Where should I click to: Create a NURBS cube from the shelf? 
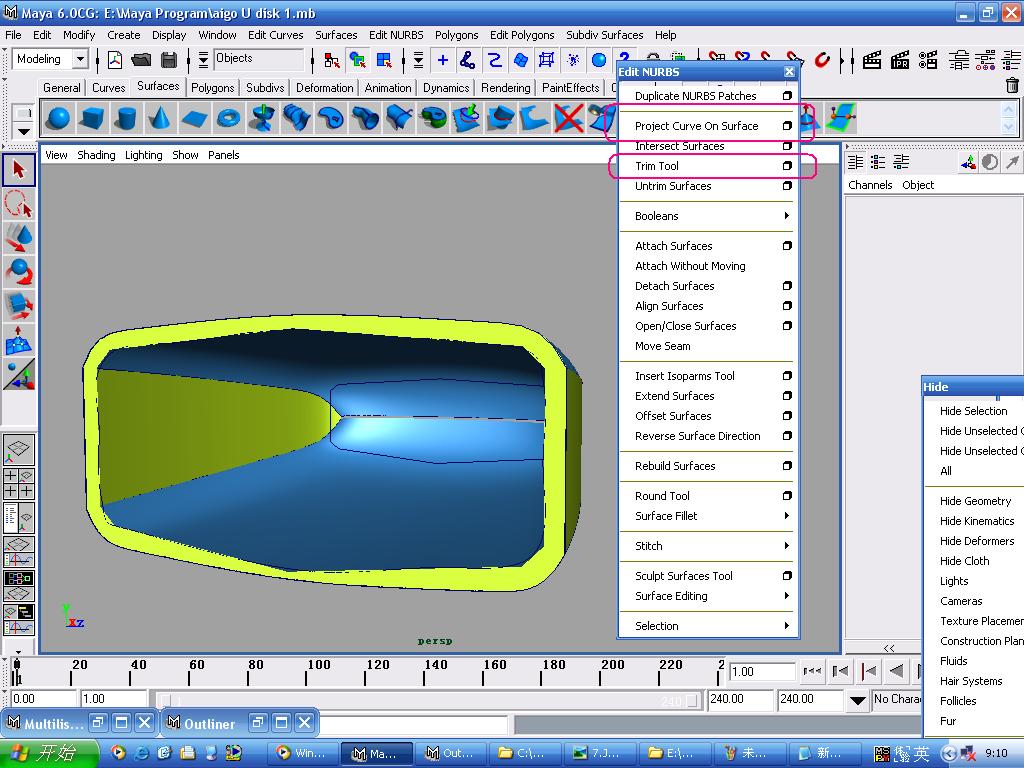coord(91,118)
